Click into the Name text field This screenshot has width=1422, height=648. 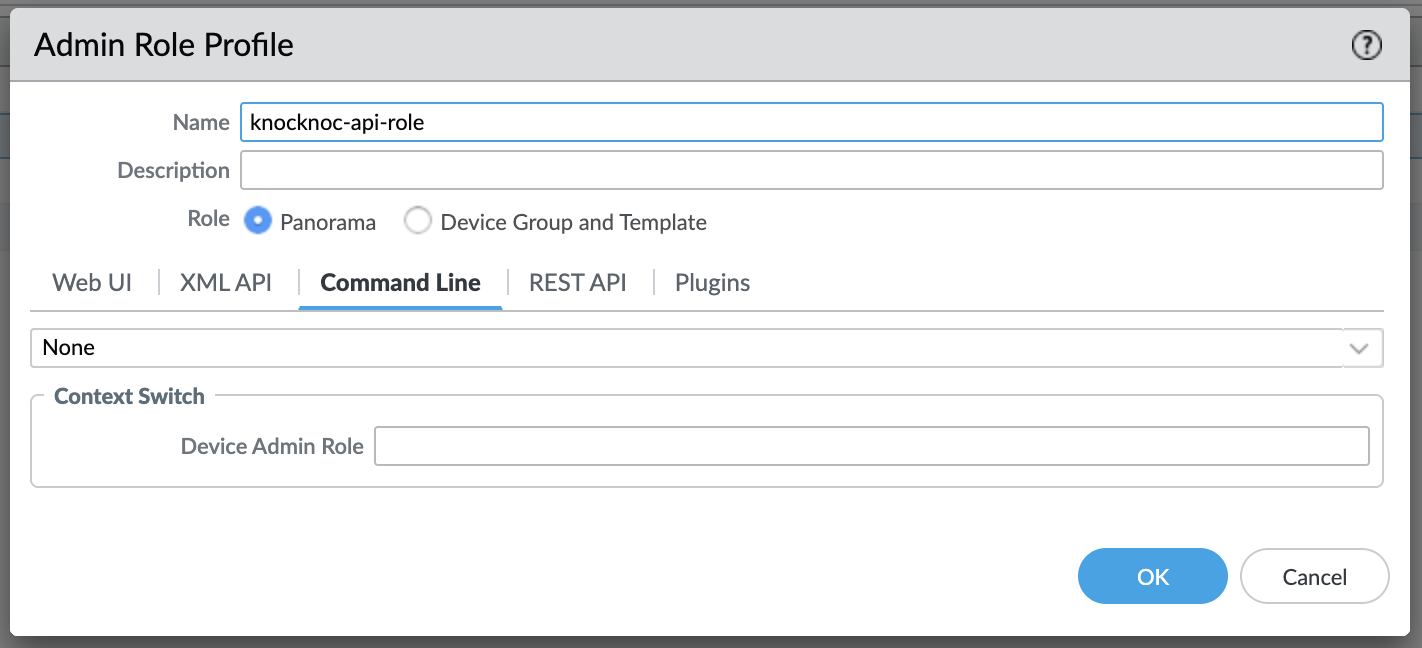point(810,122)
